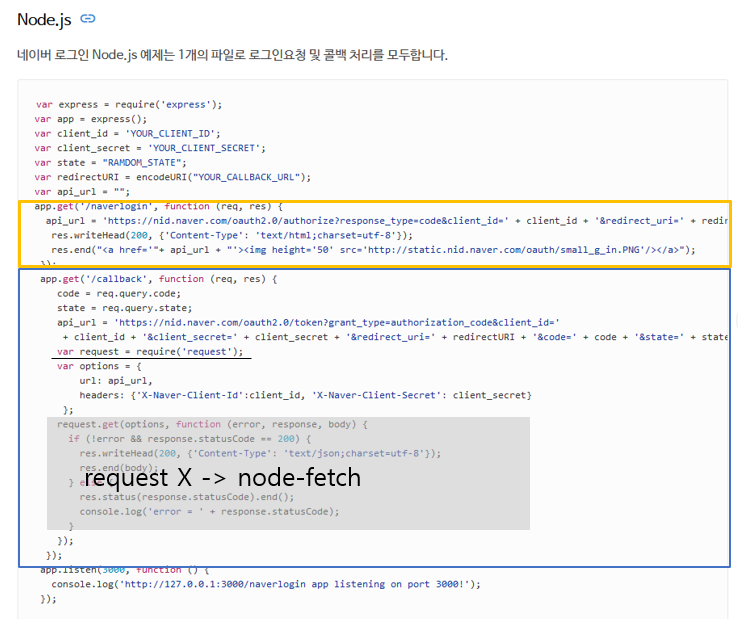Image resolution: width=740 pixels, height=619 pixels.
Task: Click the 'YOUR_CLIENT_SECRET' string
Action: tap(204, 148)
